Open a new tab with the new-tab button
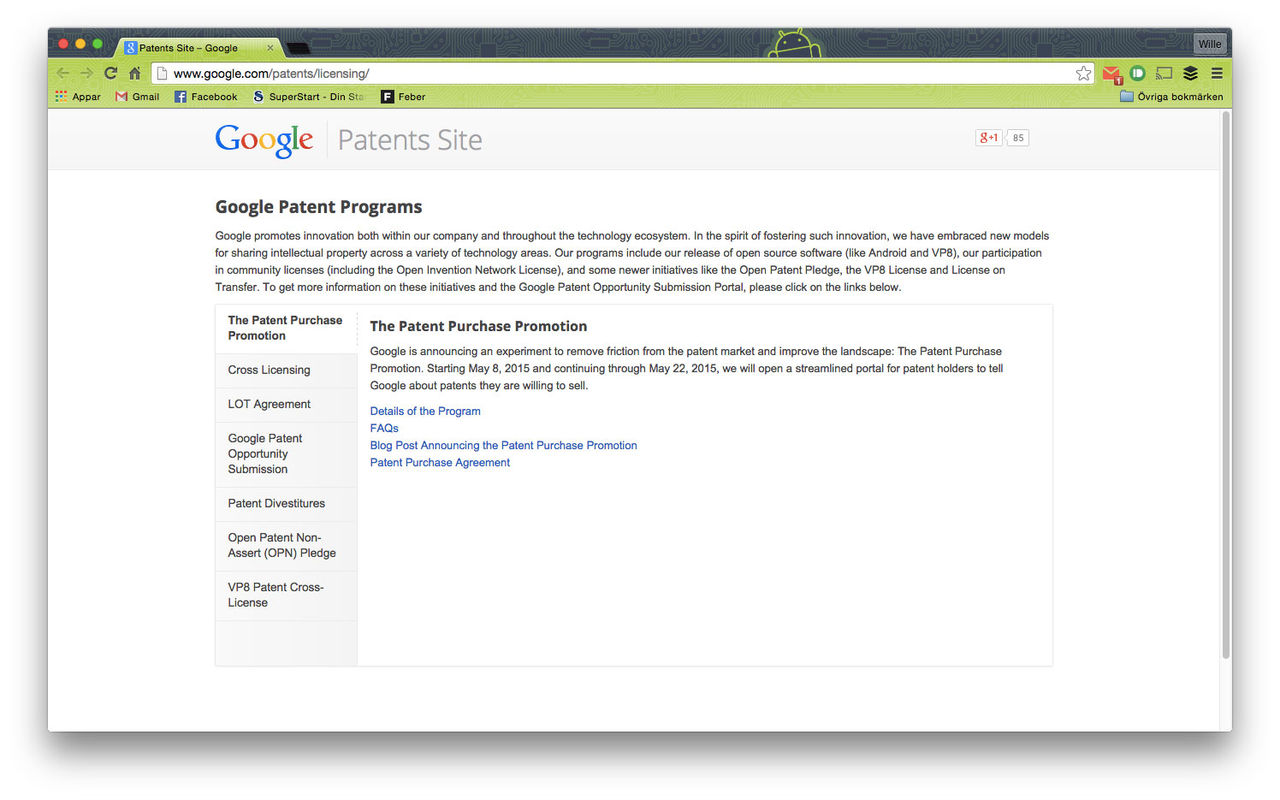Viewport: 1280px width, 800px height. [x=297, y=48]
